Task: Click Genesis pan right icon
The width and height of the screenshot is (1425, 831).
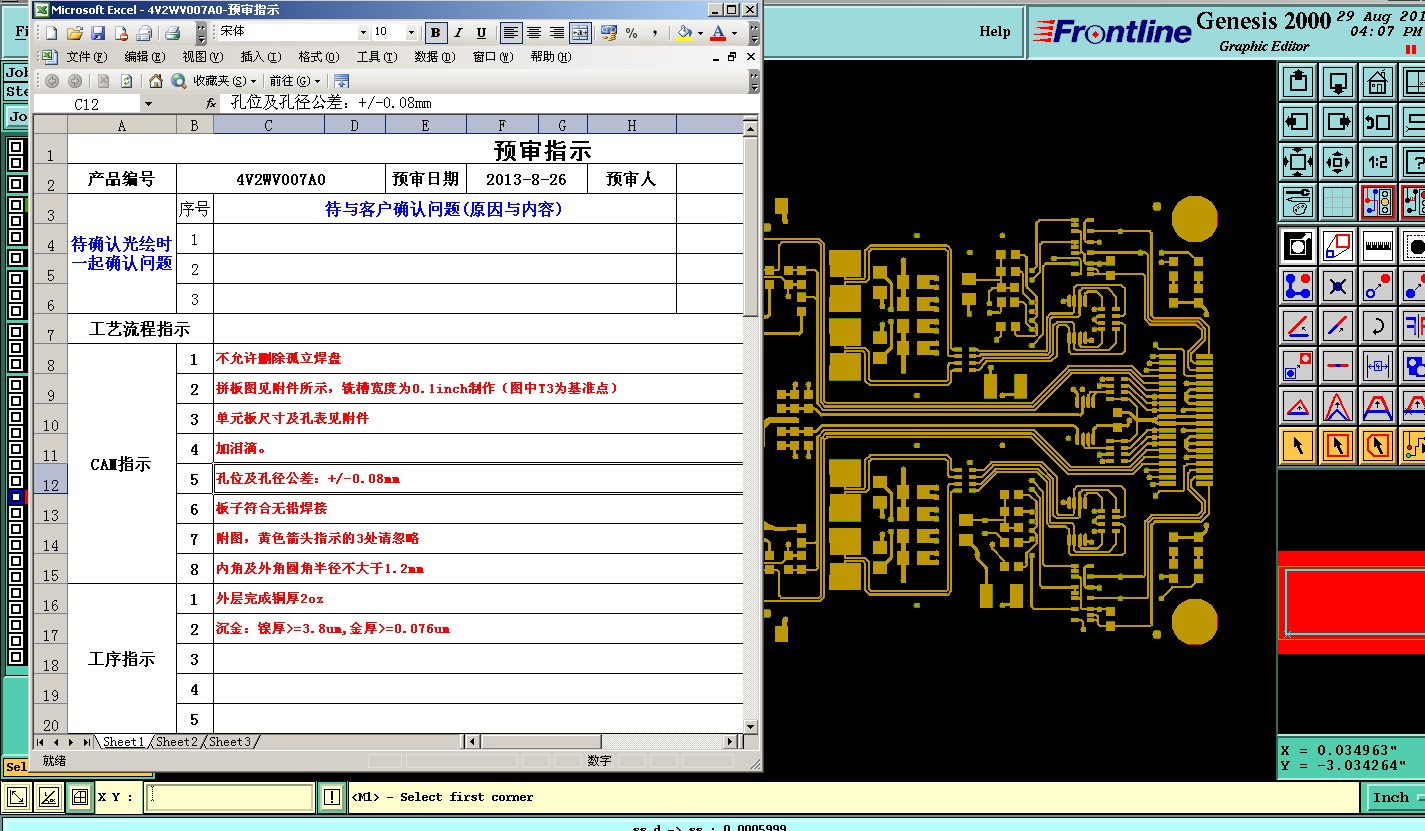Action: pyautogui.click(x=1338, y=122)
